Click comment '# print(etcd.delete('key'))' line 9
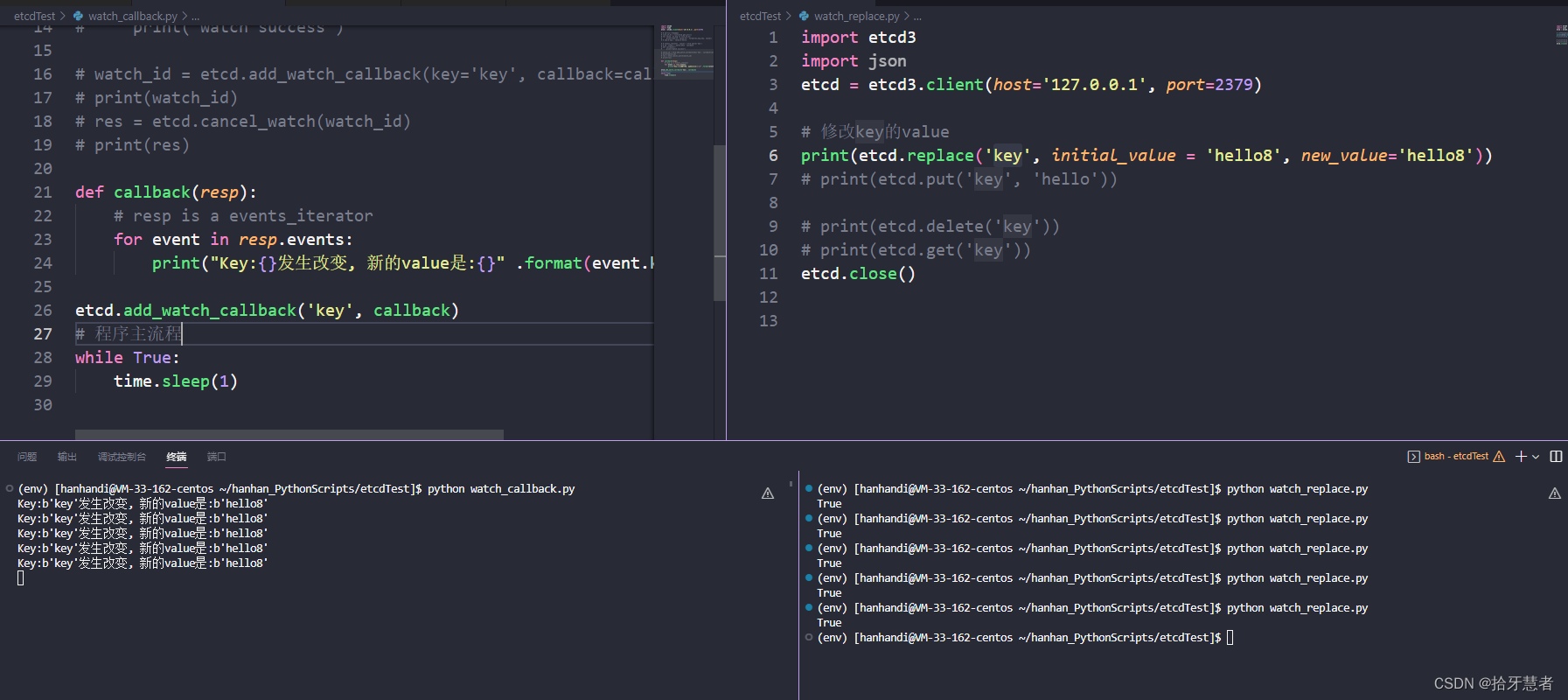1568x700 pixels. coord(930,226)
